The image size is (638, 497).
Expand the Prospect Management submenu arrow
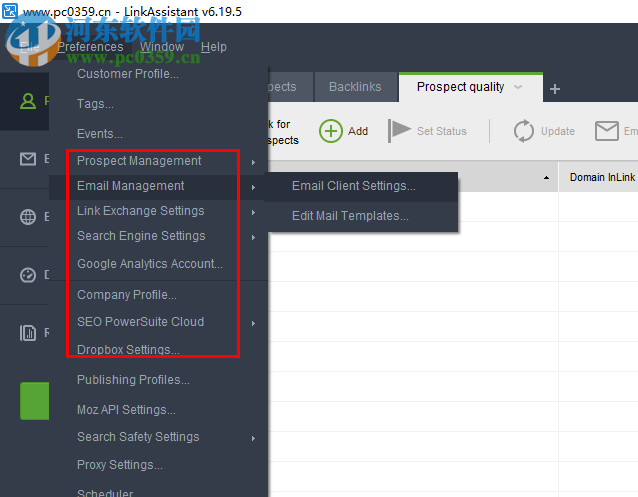[253, 162]
